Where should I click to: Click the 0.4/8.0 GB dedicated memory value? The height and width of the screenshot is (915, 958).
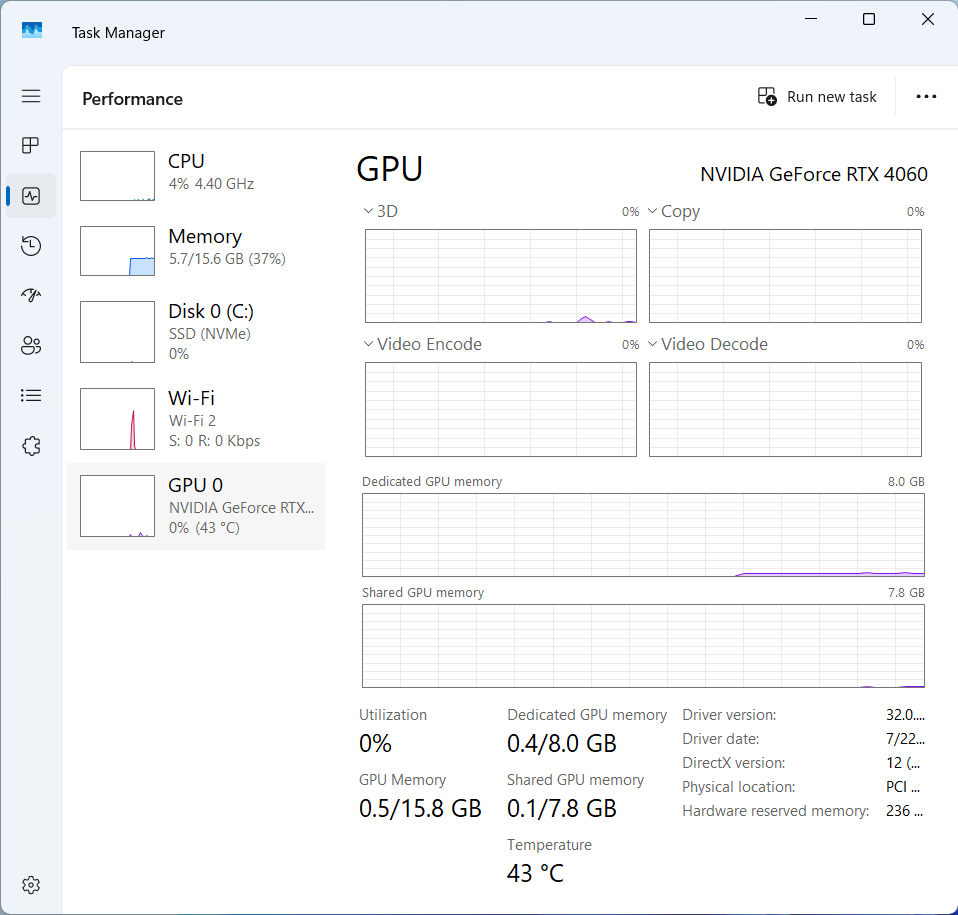click(x=561, y=743)
